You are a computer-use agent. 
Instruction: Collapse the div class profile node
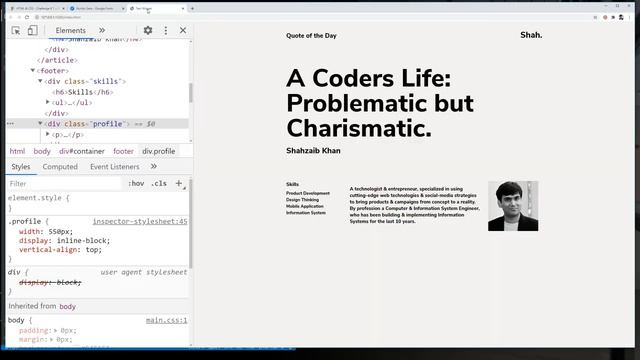[40, 123]
